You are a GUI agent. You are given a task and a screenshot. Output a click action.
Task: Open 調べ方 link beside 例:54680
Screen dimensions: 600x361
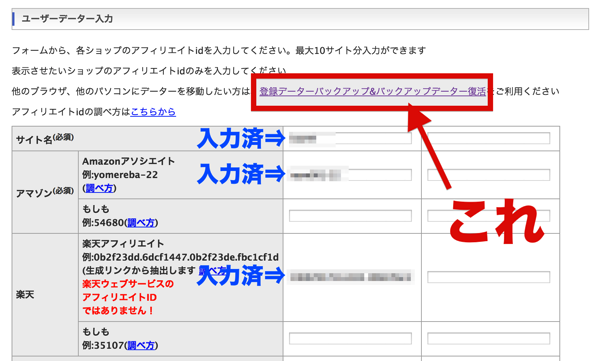click(141, 223)
